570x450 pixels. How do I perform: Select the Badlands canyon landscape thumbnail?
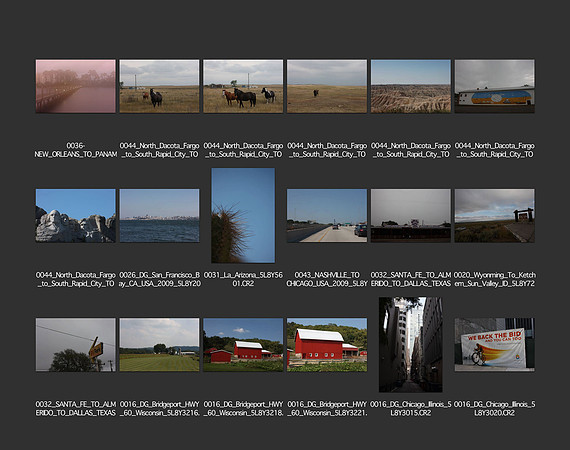411,86
